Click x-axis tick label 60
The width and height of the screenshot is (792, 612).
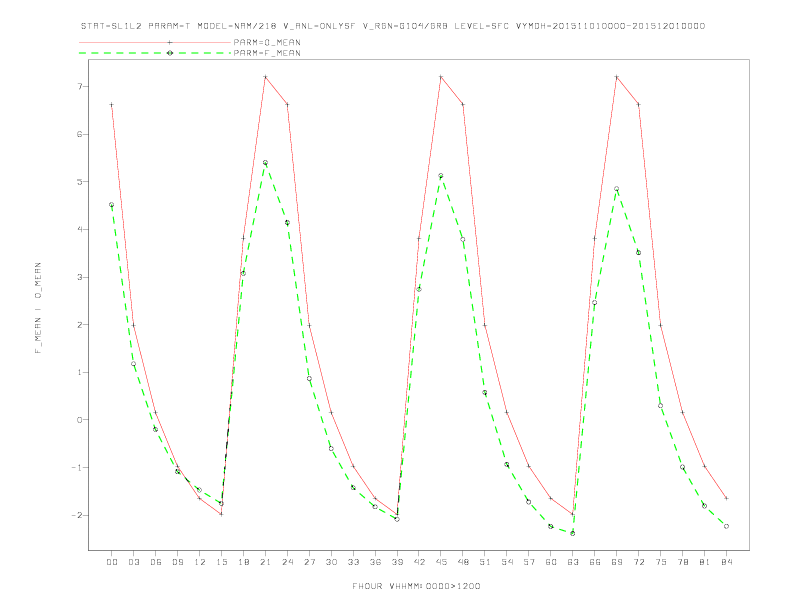[x=551, y=562]
